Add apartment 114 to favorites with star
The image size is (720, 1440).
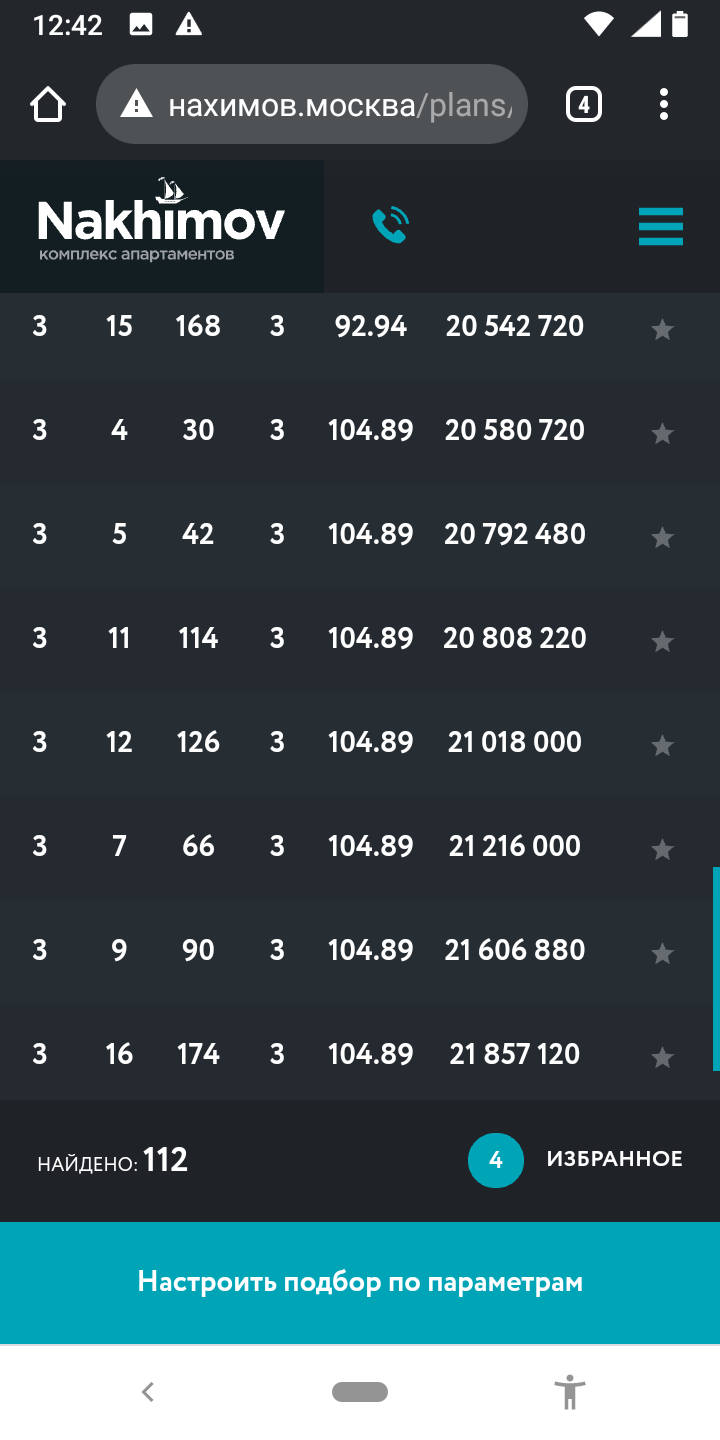click(x=662, y=641)
